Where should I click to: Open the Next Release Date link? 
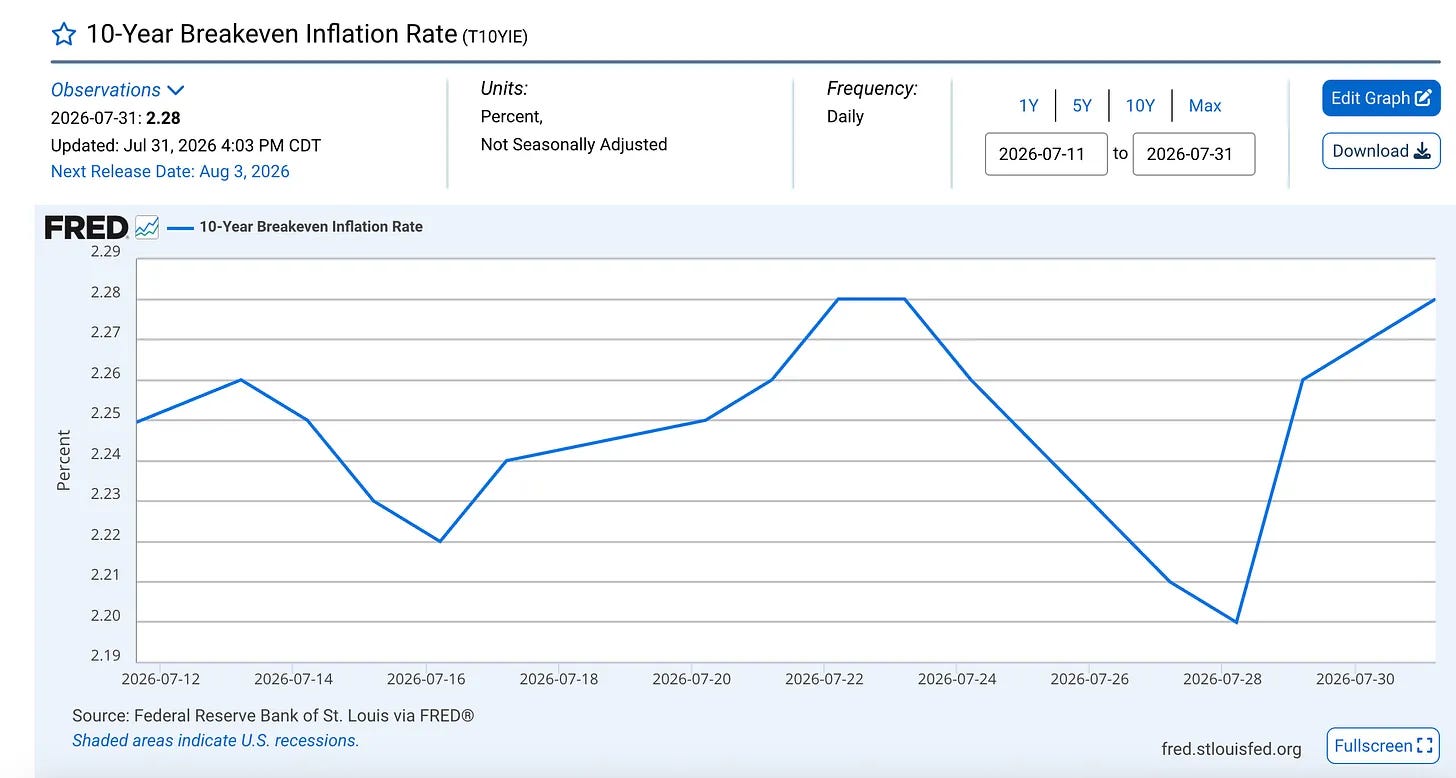pos(170,171)
